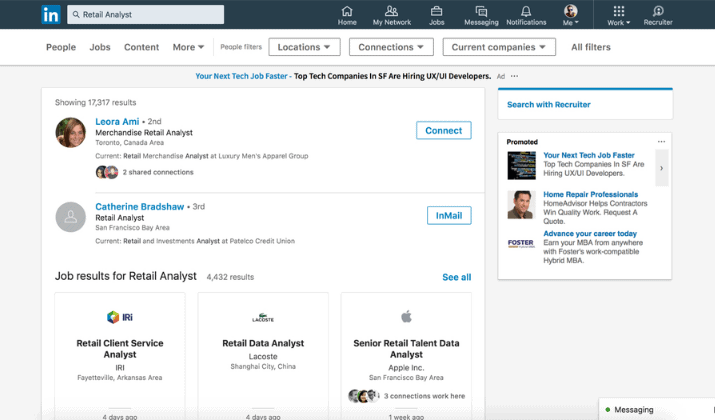715x420 pixels.
Task: View the 2 shared connections
Action: click(x=158, y=172)
